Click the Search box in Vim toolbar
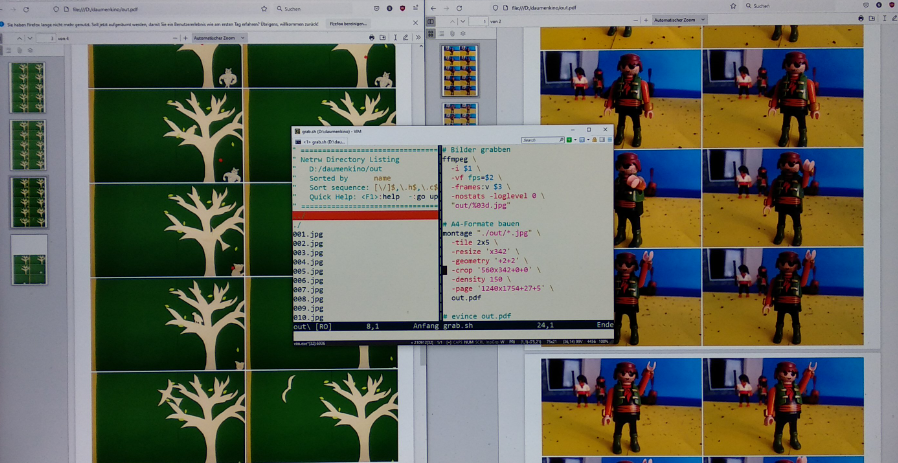 (x=540, y=140)
